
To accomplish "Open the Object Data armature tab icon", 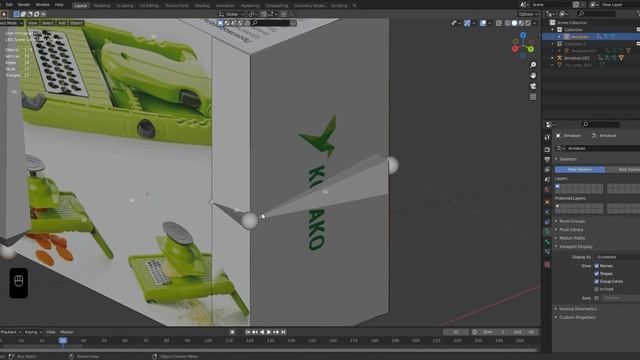I will [x=547, y=232].
